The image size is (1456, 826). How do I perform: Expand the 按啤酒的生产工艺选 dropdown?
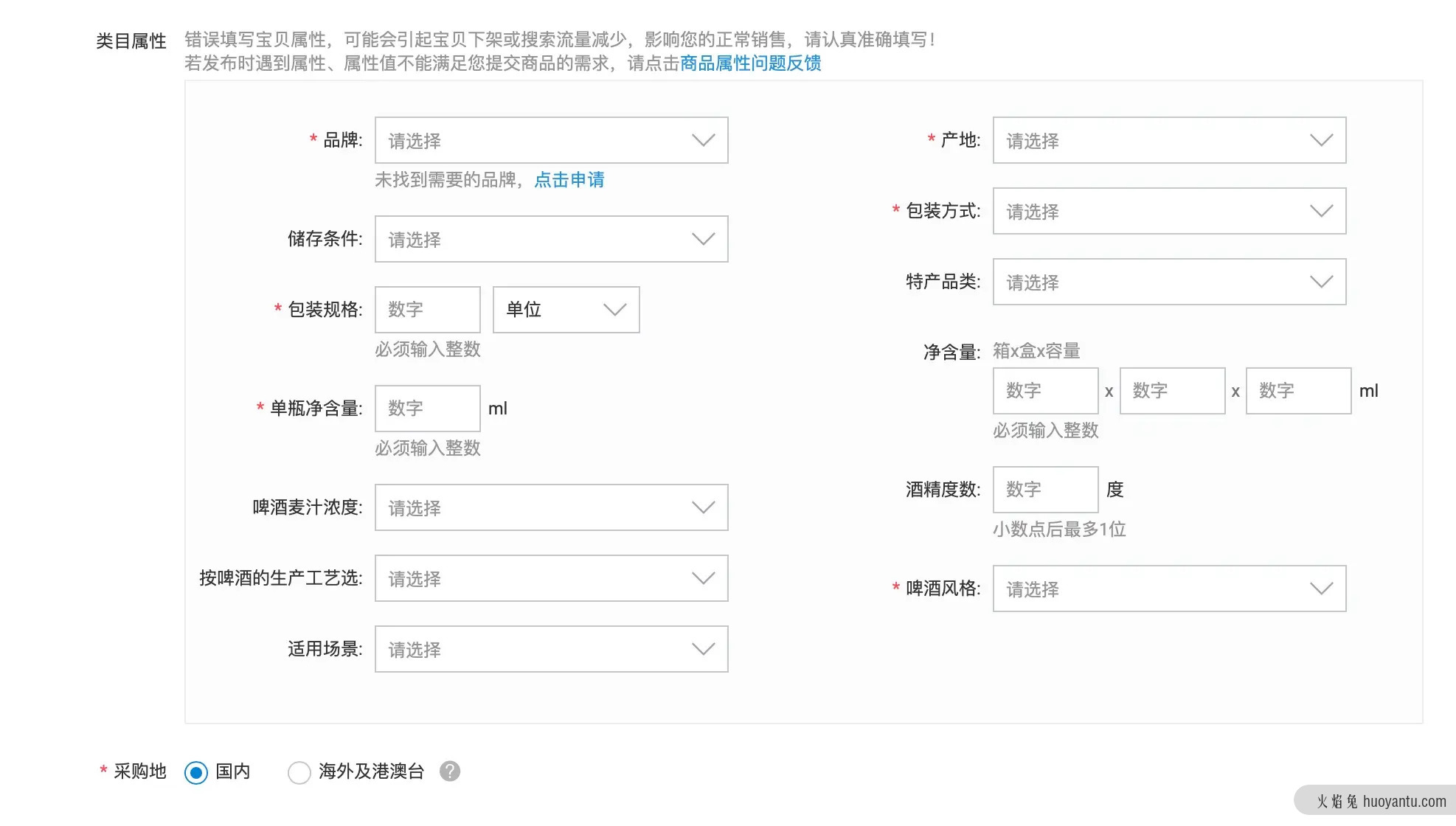coord(551,578)
